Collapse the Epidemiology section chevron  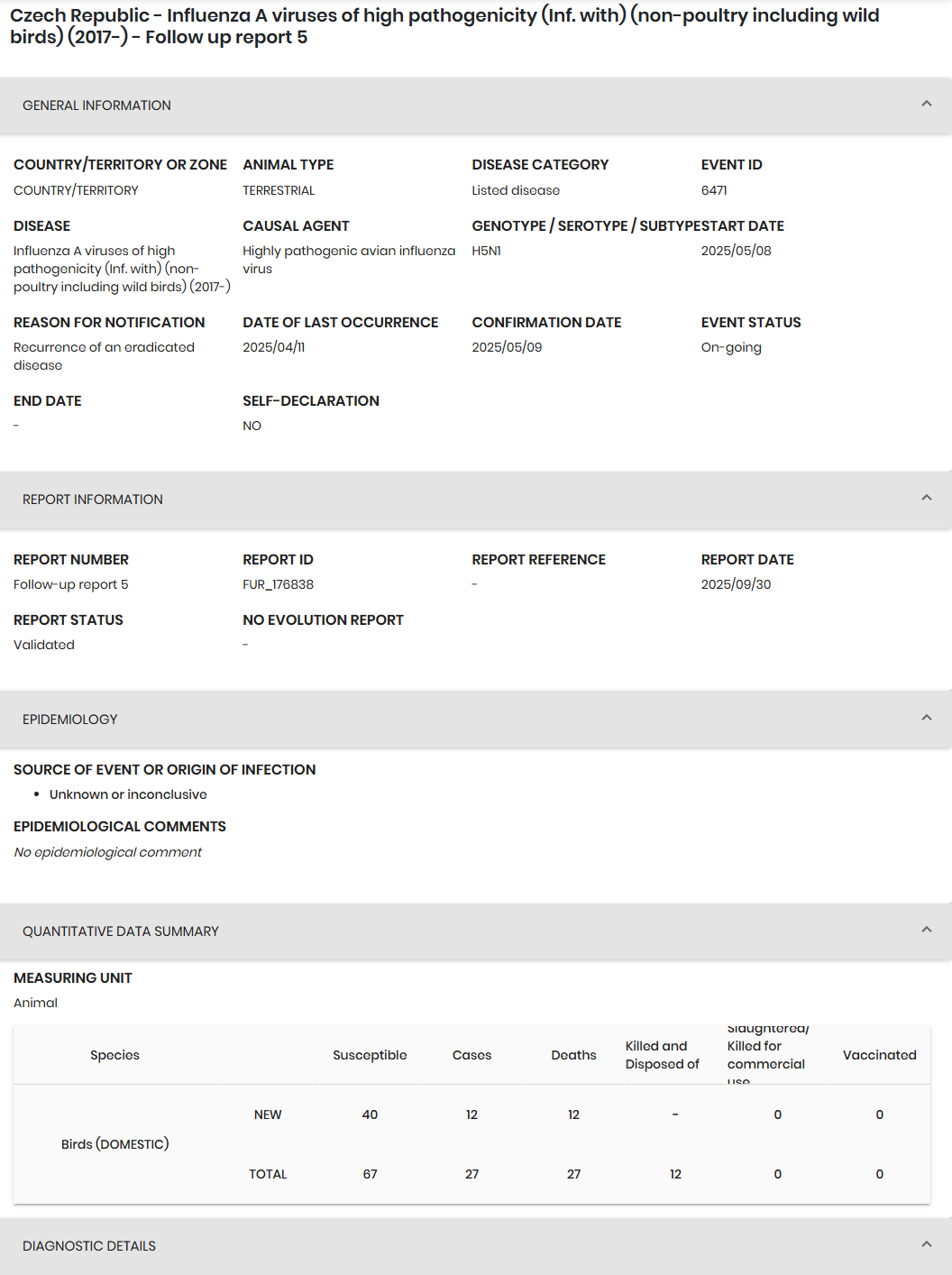coord(926,719)
